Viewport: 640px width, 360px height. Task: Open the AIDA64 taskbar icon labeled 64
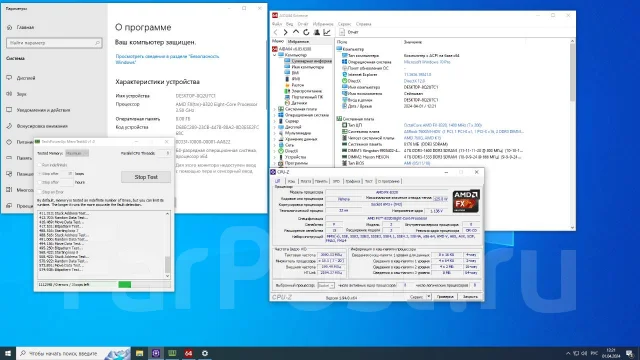tap(188, 353)
